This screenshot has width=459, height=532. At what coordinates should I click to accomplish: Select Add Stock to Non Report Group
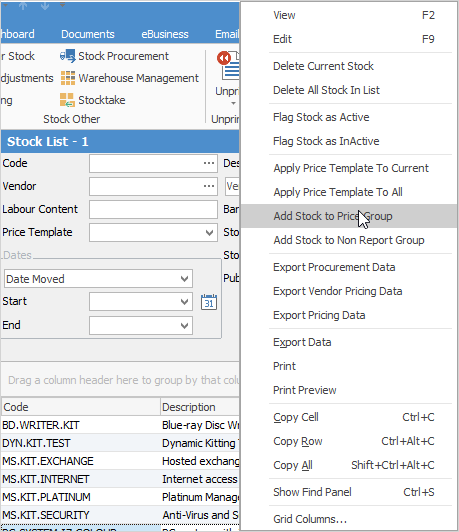[x=349, y=240]
